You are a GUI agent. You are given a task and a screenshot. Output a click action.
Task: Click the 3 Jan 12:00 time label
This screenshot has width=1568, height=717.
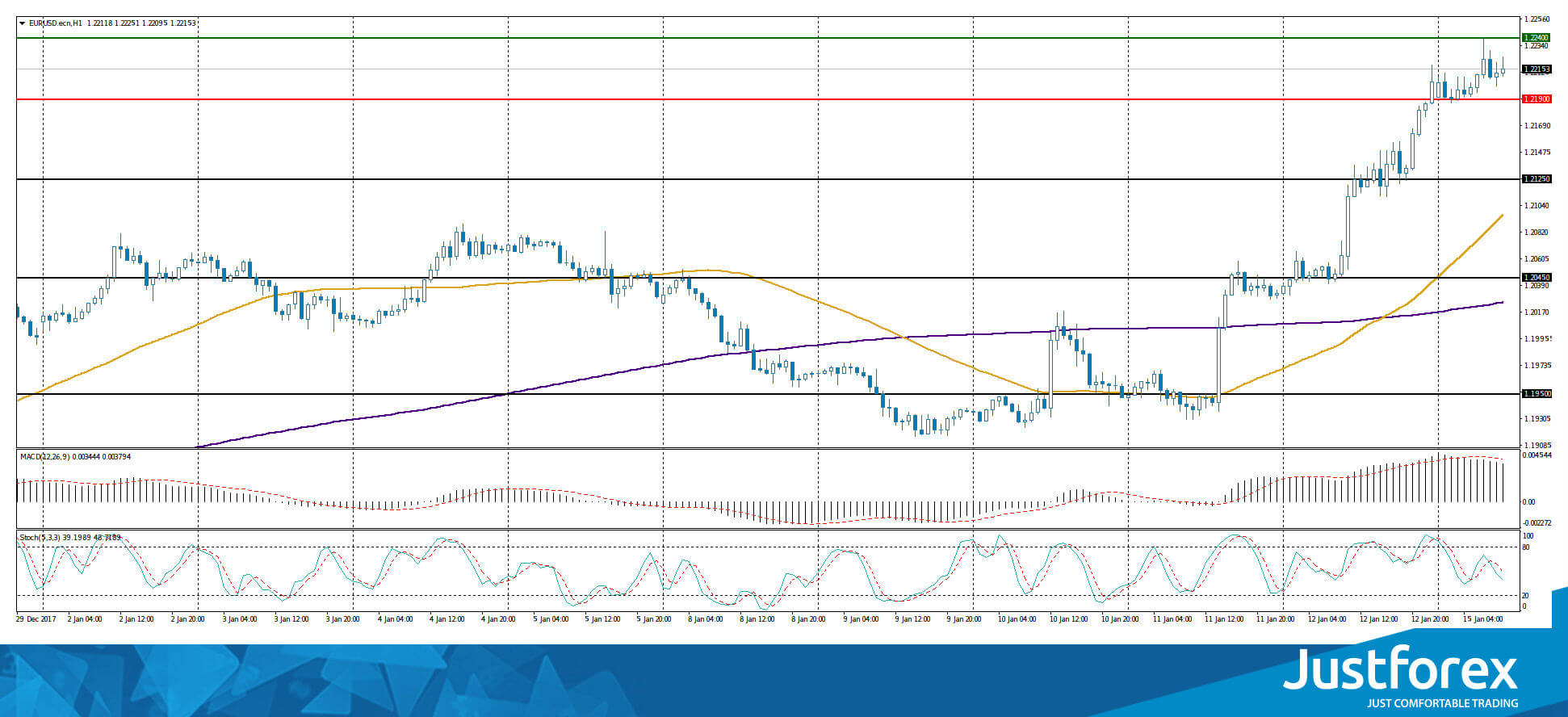point(291,619)
